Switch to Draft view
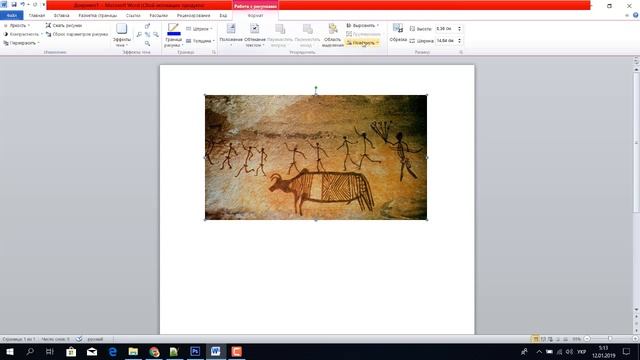The image size is (640, 360). coord(565,339)
